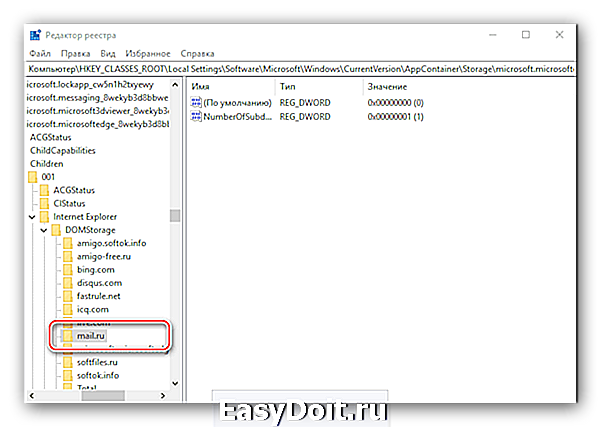
Task: Click the DOMStorage folder icon
Action: point(56,230)
